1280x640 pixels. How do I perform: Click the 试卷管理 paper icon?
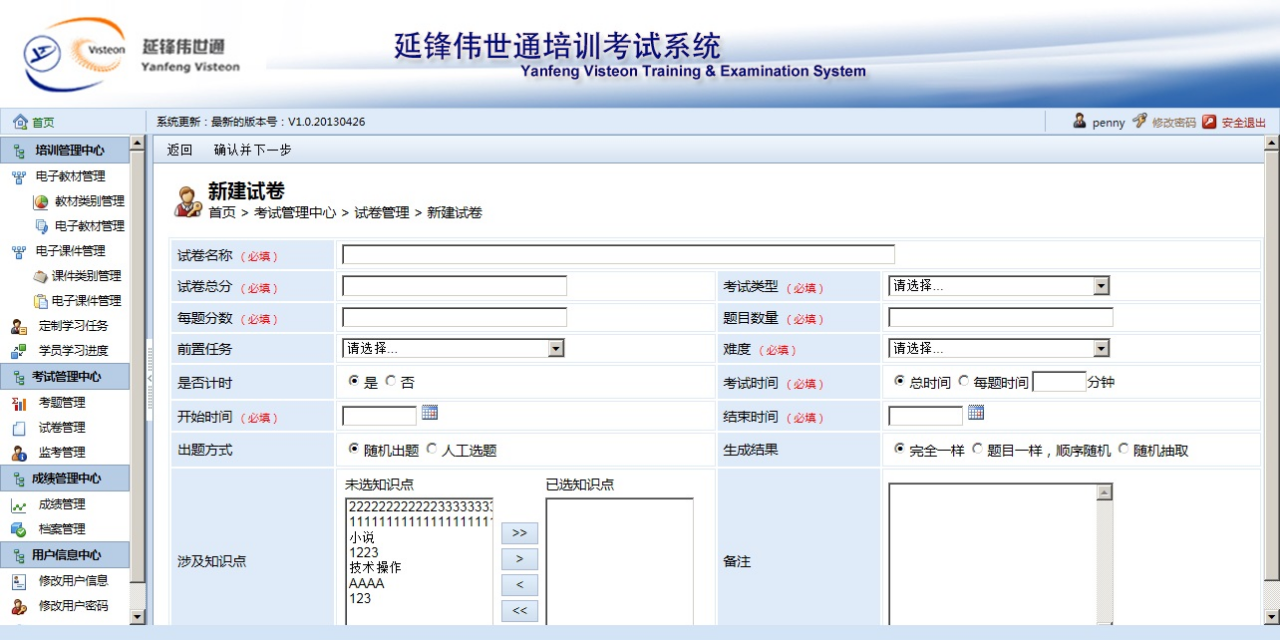coord(19,428)
